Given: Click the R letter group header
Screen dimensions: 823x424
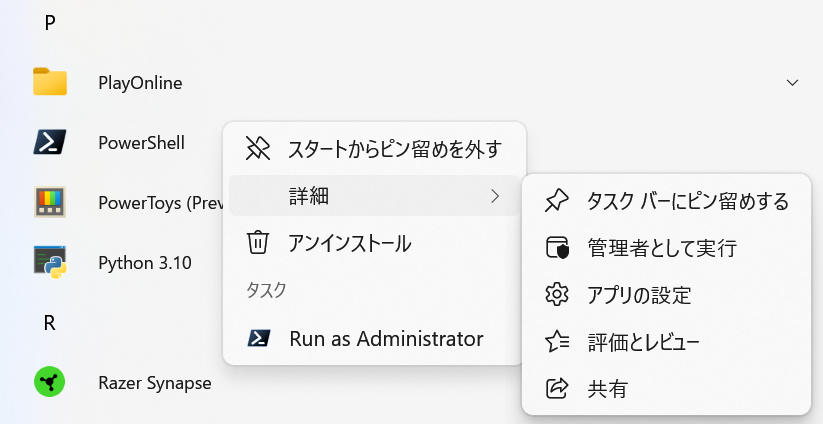Looking at the screenshot, I should coord(50,323).
